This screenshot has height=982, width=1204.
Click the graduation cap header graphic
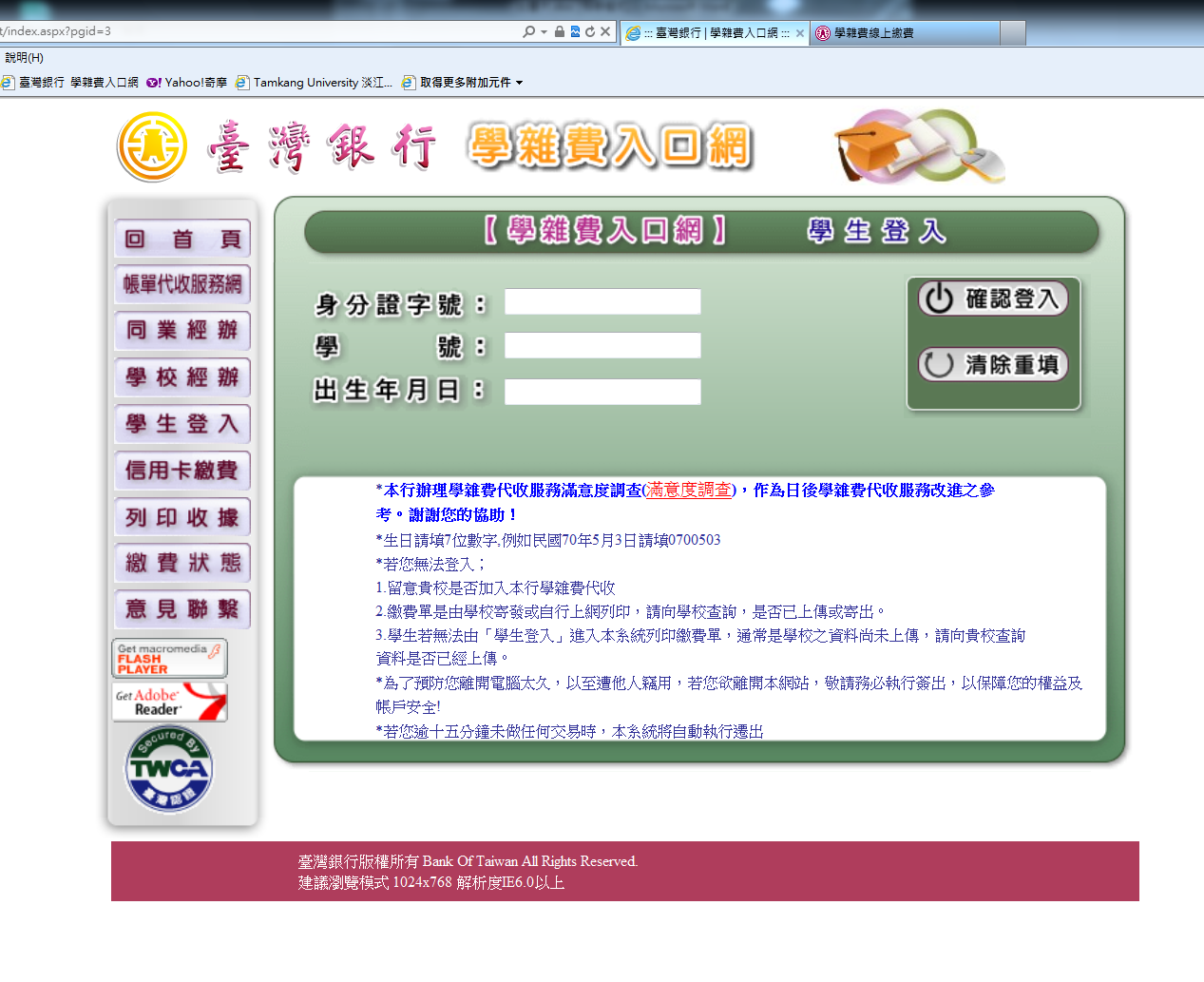pyautogui.click(x=919, y=145)
